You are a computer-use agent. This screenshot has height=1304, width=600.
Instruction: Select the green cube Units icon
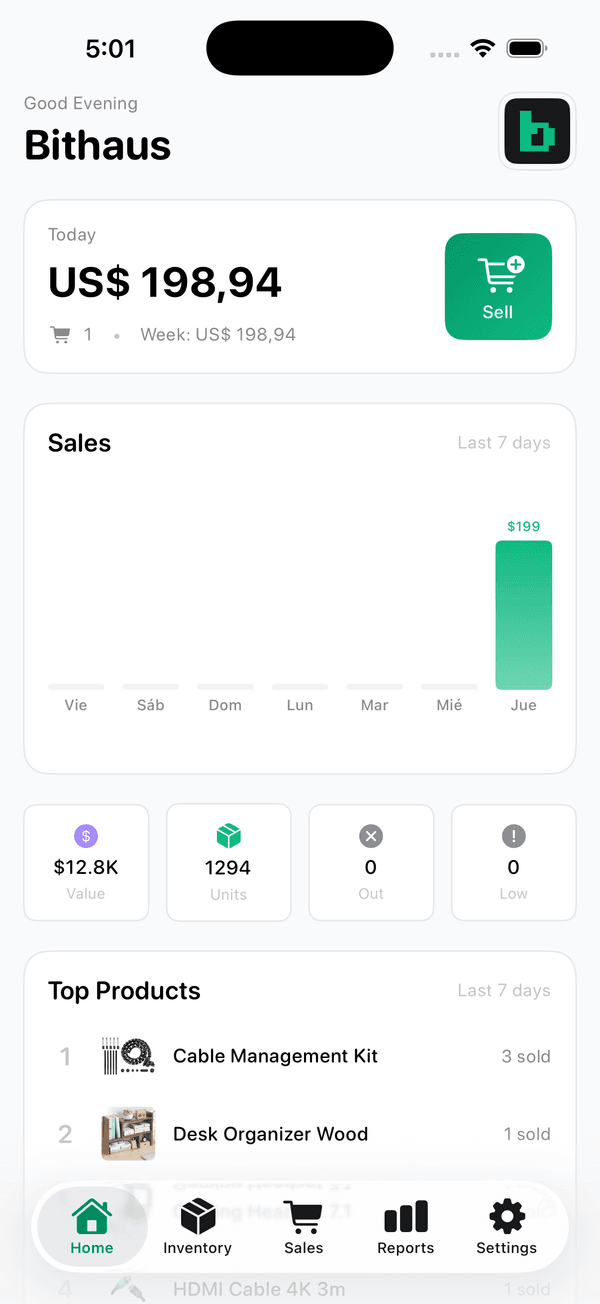coord(228,836)
